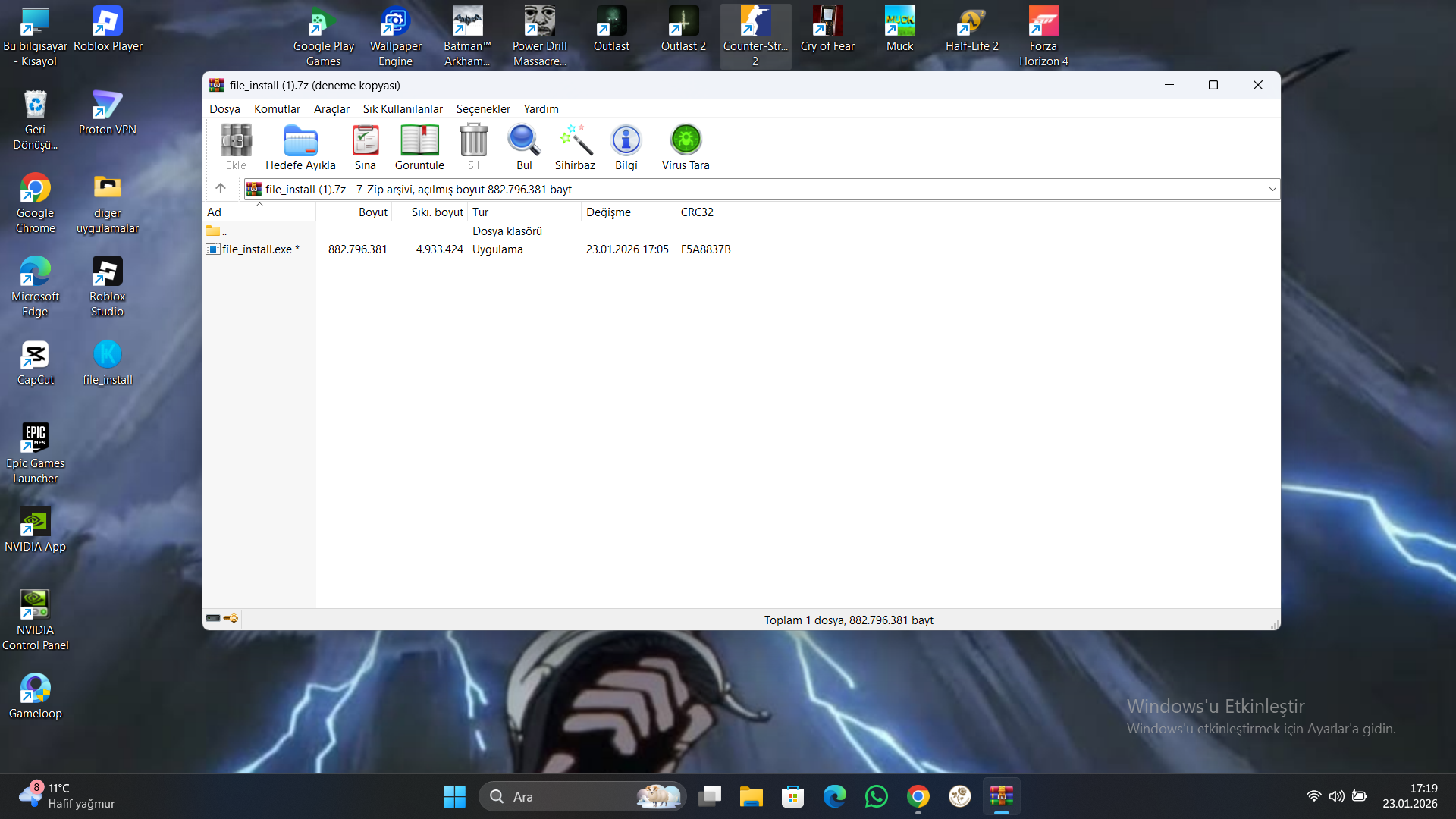Click the Sil (Delete) trash icon

pyautogui.click(x=473, y=147)
